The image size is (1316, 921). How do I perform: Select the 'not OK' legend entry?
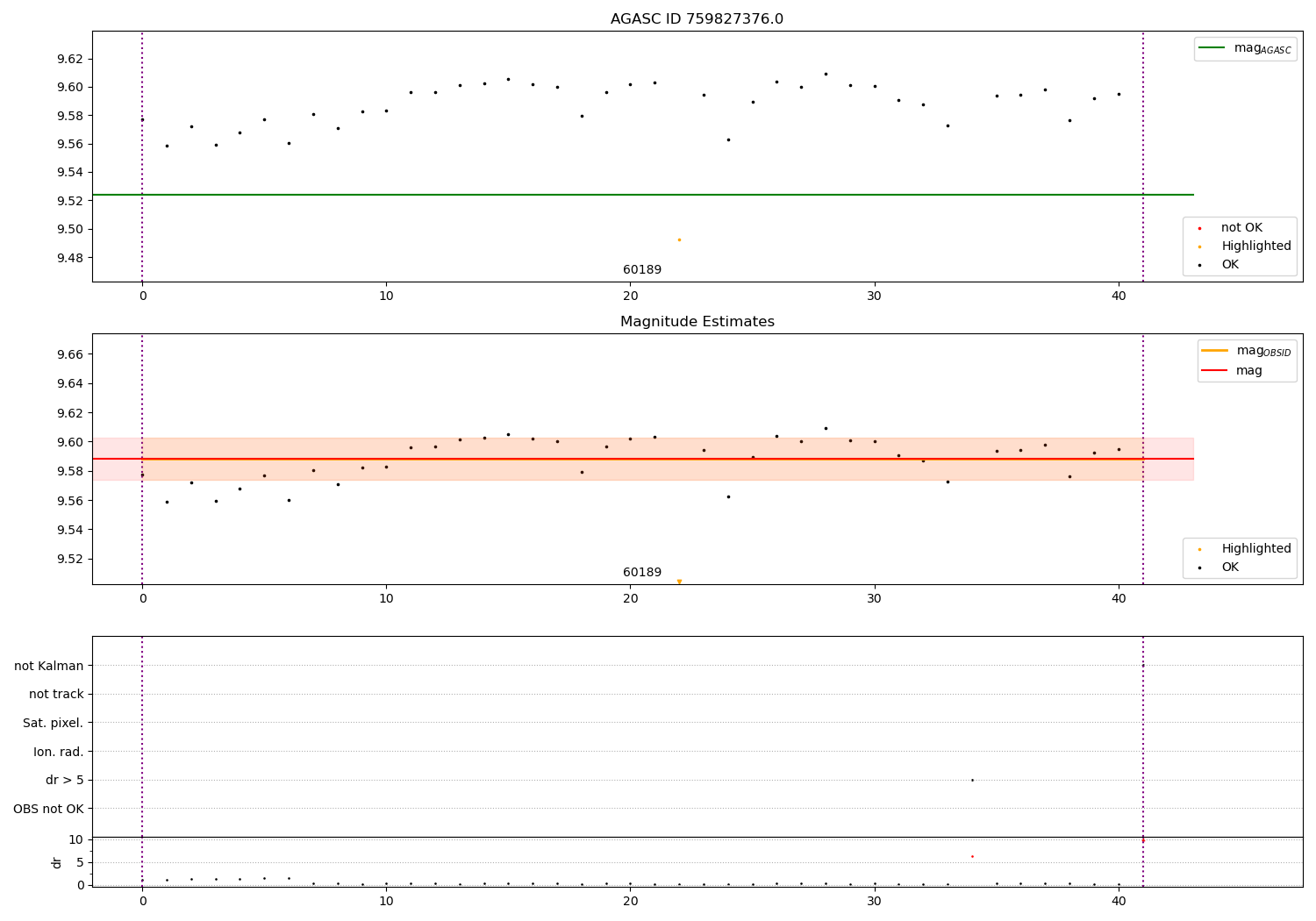tap(1241, 228)
